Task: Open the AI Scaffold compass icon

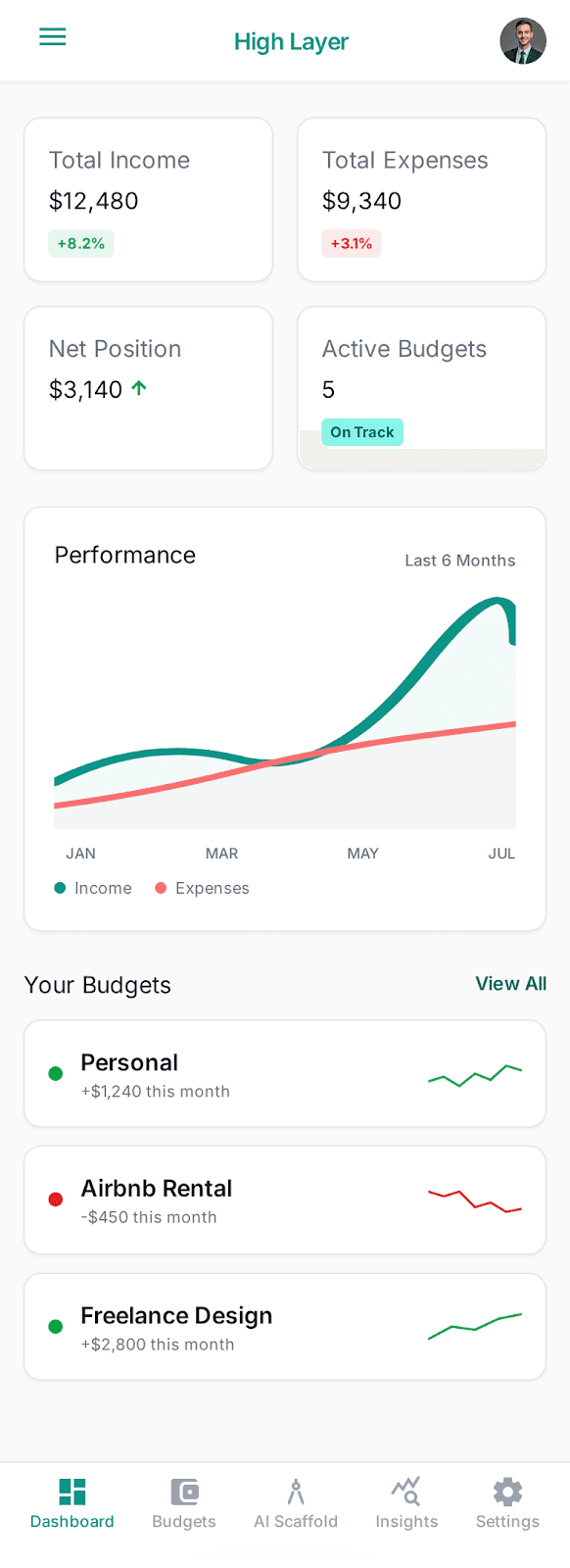Action: click(296, 1492)
